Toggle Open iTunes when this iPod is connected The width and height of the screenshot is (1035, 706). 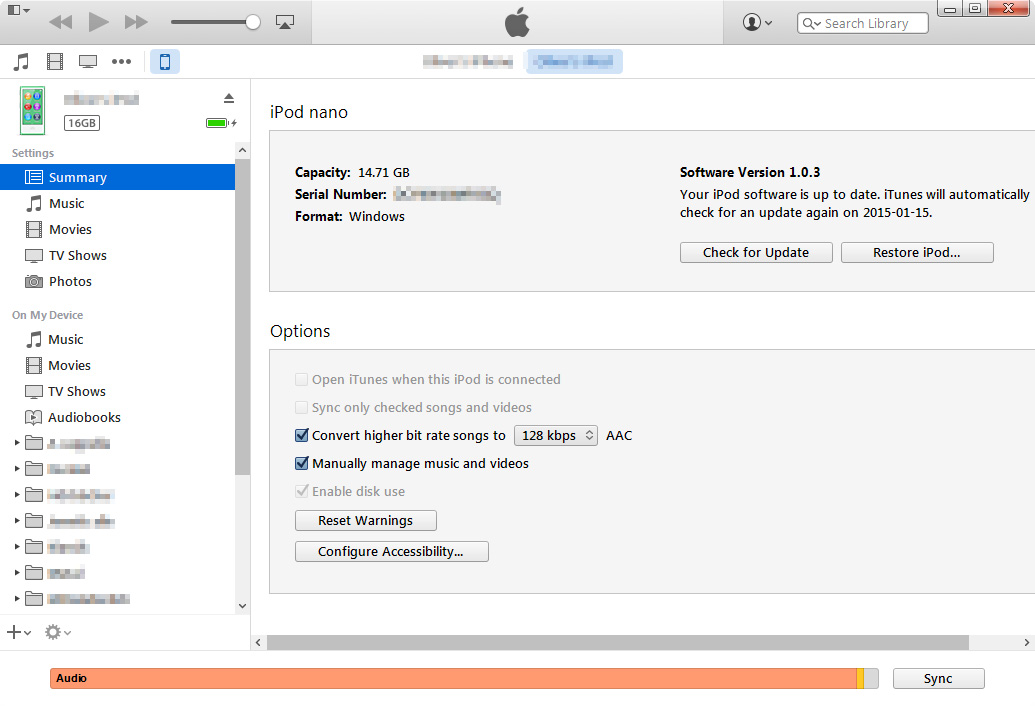[x=301, y=379]
